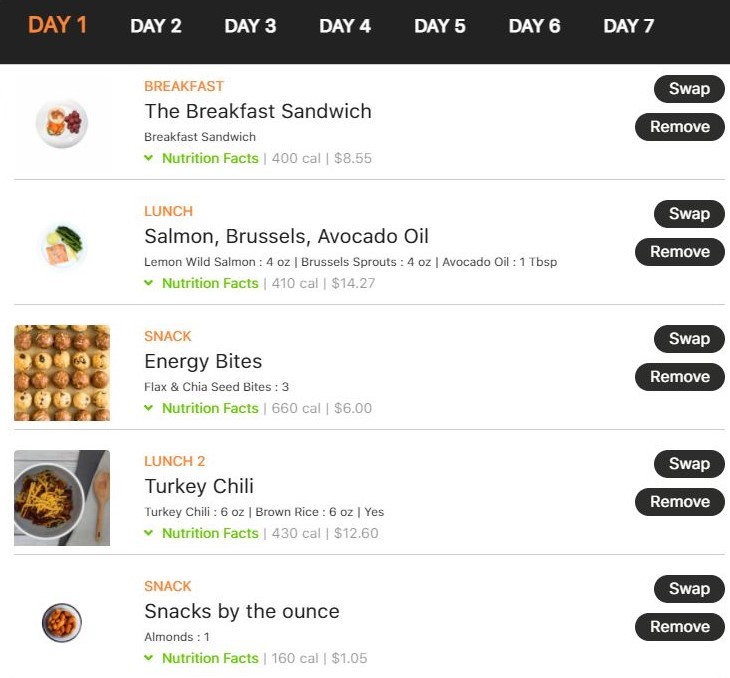This screenshot has height=678, width=730.
Task: Go to the DAY 7 tab
Action: [x=629, y=26]
